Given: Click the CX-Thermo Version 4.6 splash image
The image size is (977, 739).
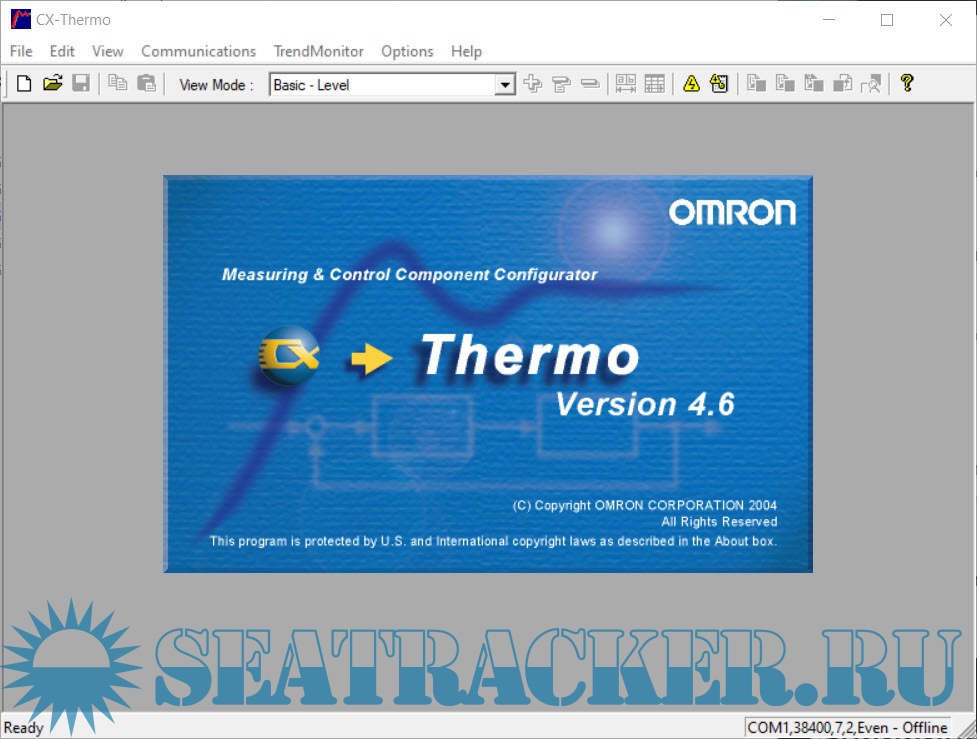Looking at the screenshot, I should [x=488, y=374].
